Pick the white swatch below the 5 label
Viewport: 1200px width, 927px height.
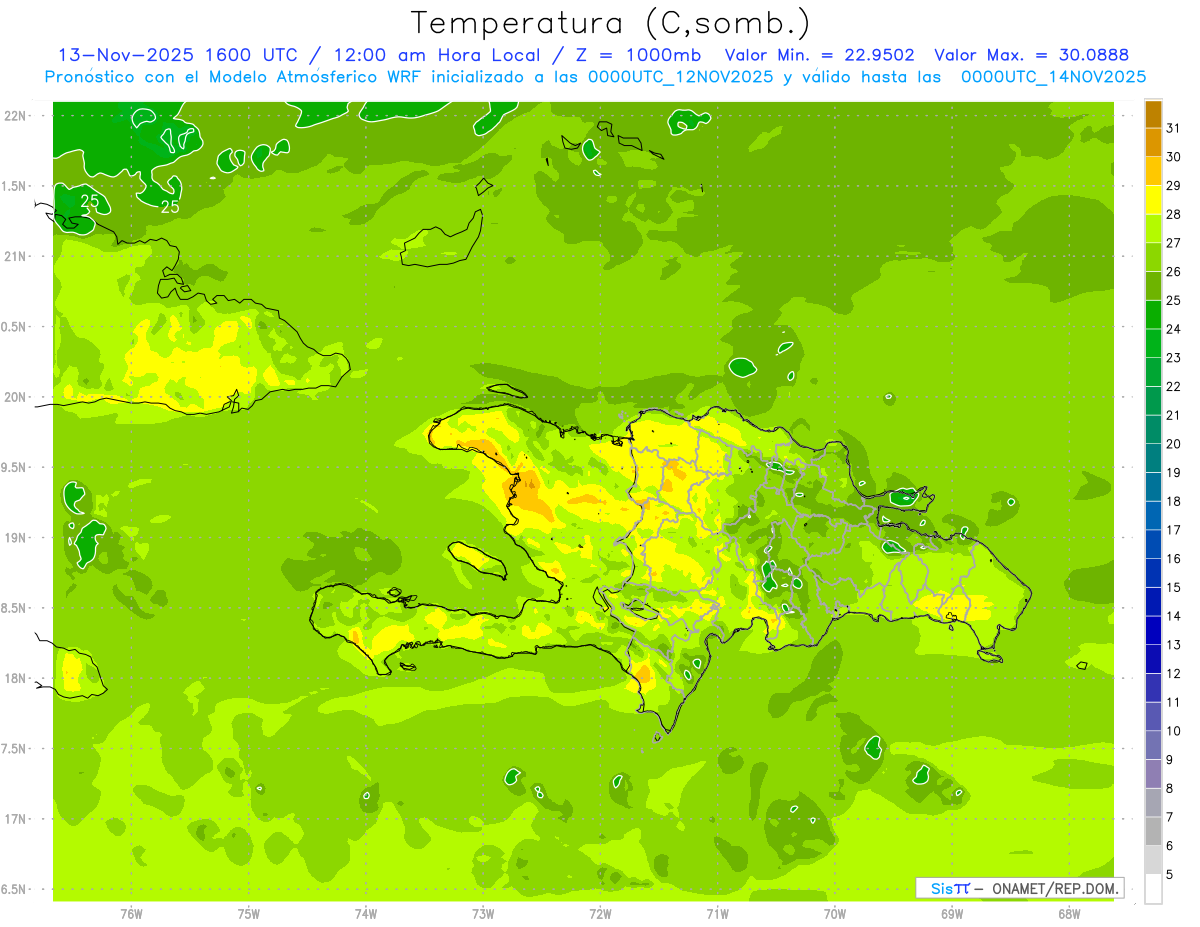click(x=1153, y=889)
